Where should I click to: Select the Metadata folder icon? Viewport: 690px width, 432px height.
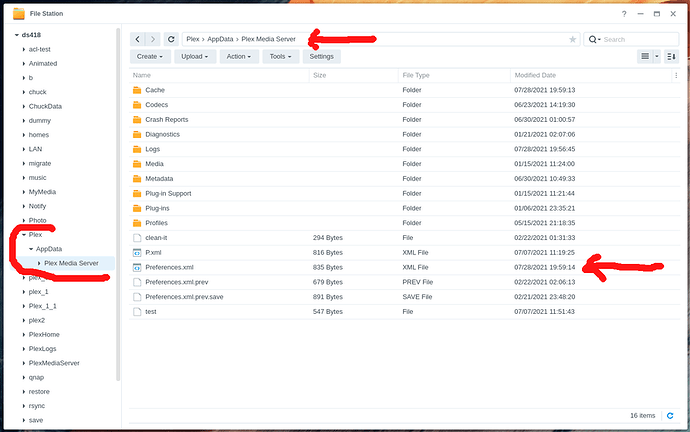click(137, 179)
